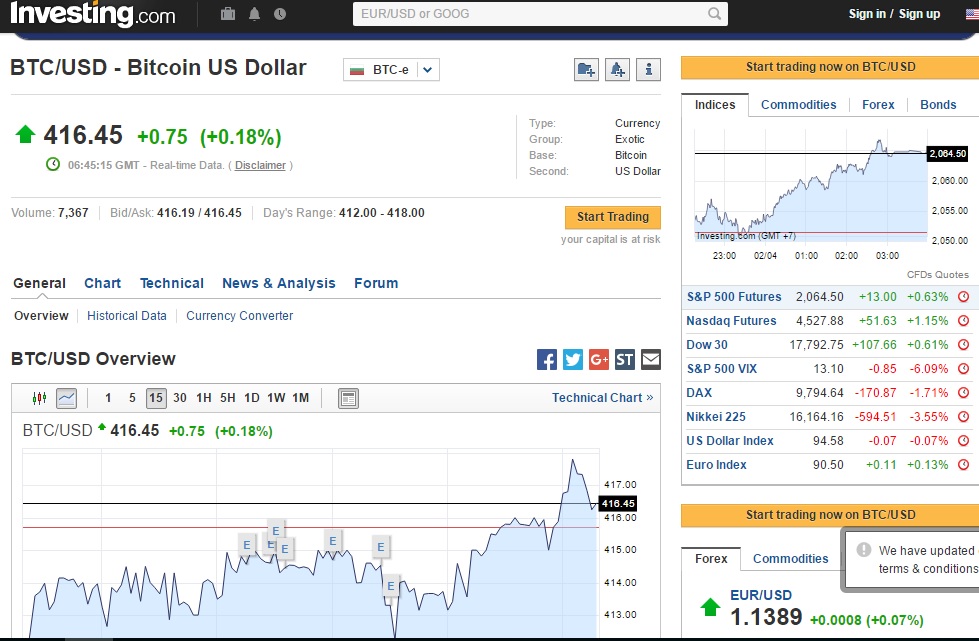Image resolution: width=979 pixels, height=641 pixels.
Task: Switch to the Technical tab
Action: (172, 283)
